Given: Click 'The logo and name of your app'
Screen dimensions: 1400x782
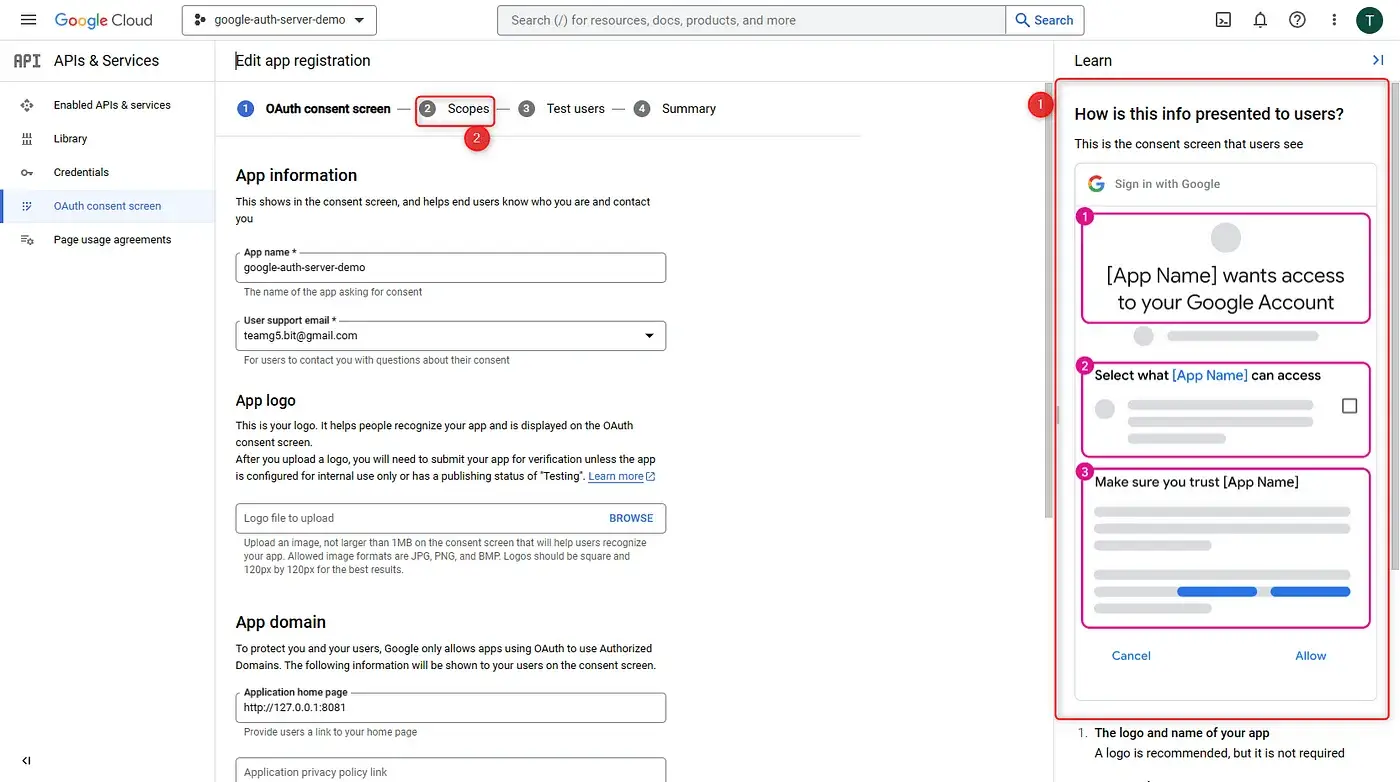Looking at the screenshot, I should (x=1182, y=733).
